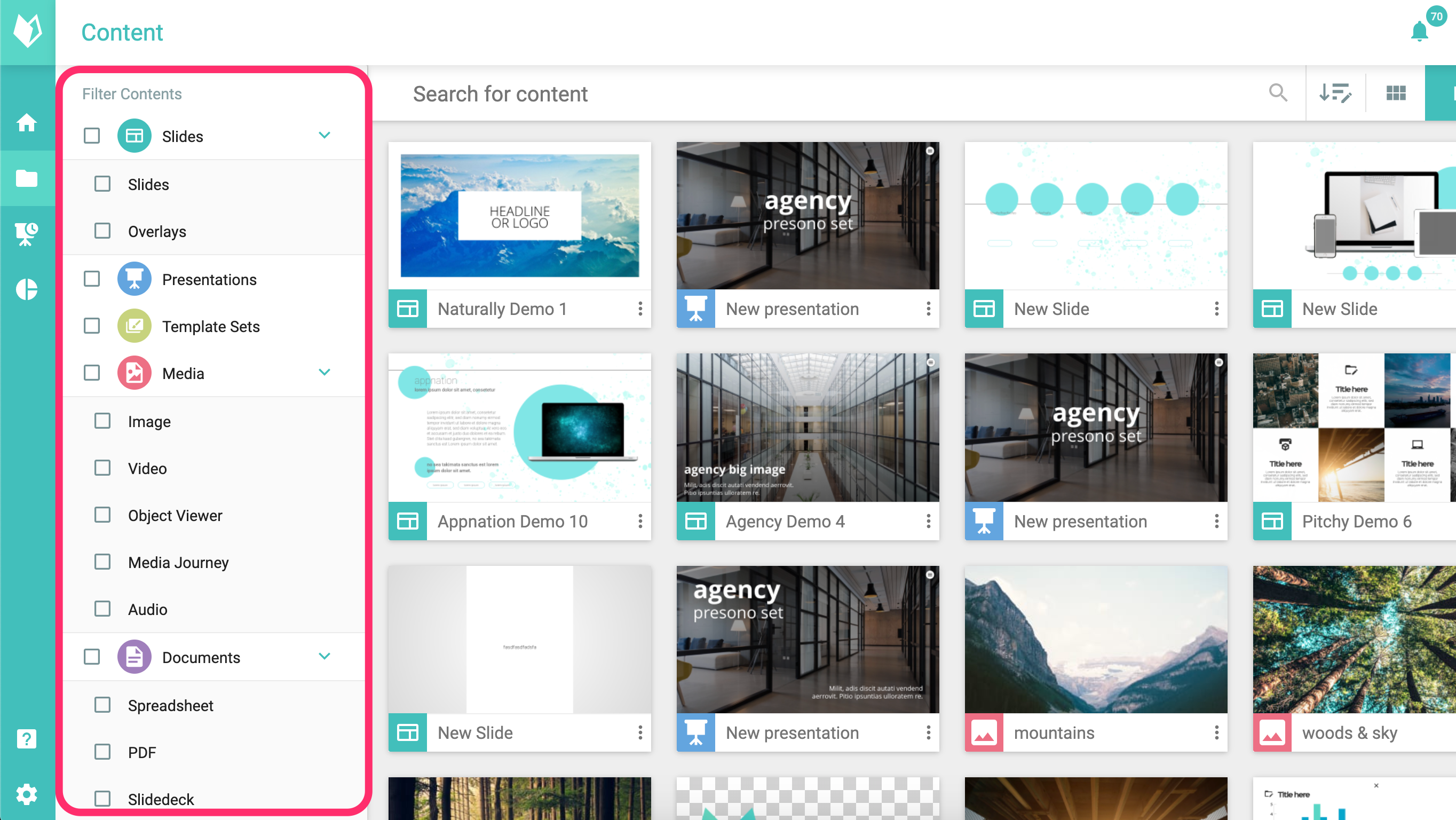1456x820 pixels.
Task: Open more options for Agency Demo 4
Action: pos(928,521)
